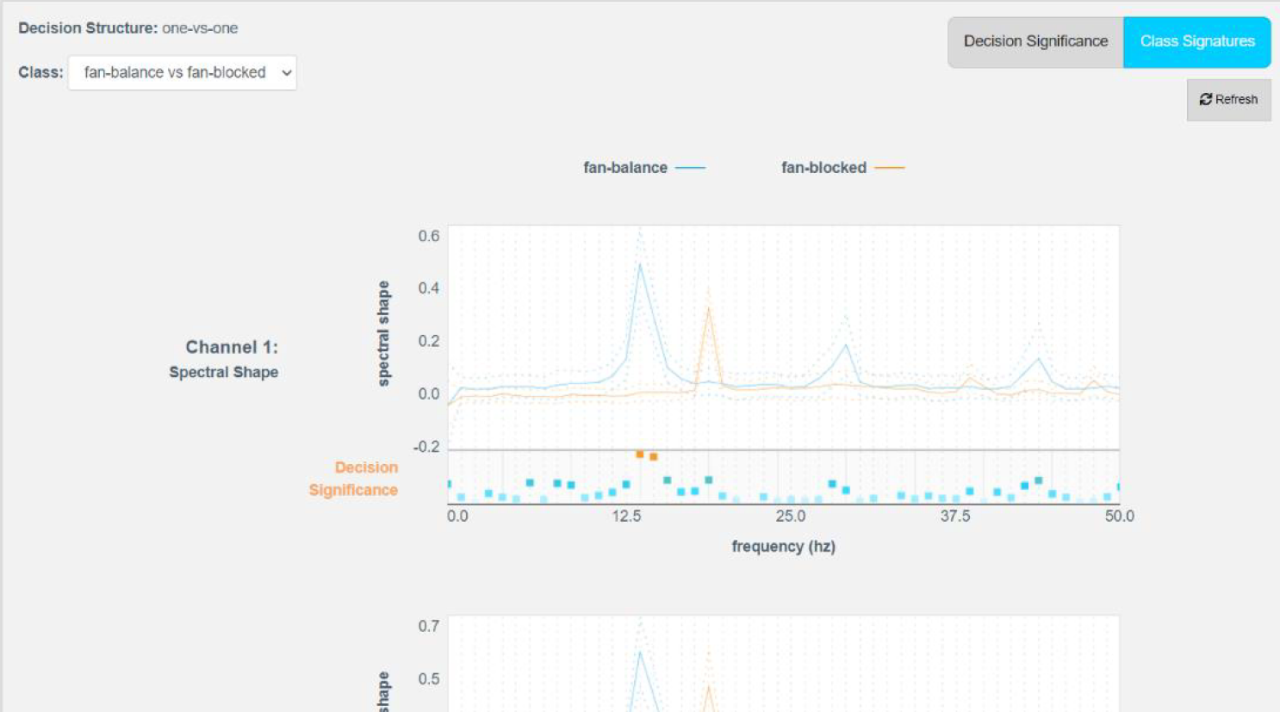Click the blue line swatch beside fan-balance
1280x712 pixels.
point(690,168)
